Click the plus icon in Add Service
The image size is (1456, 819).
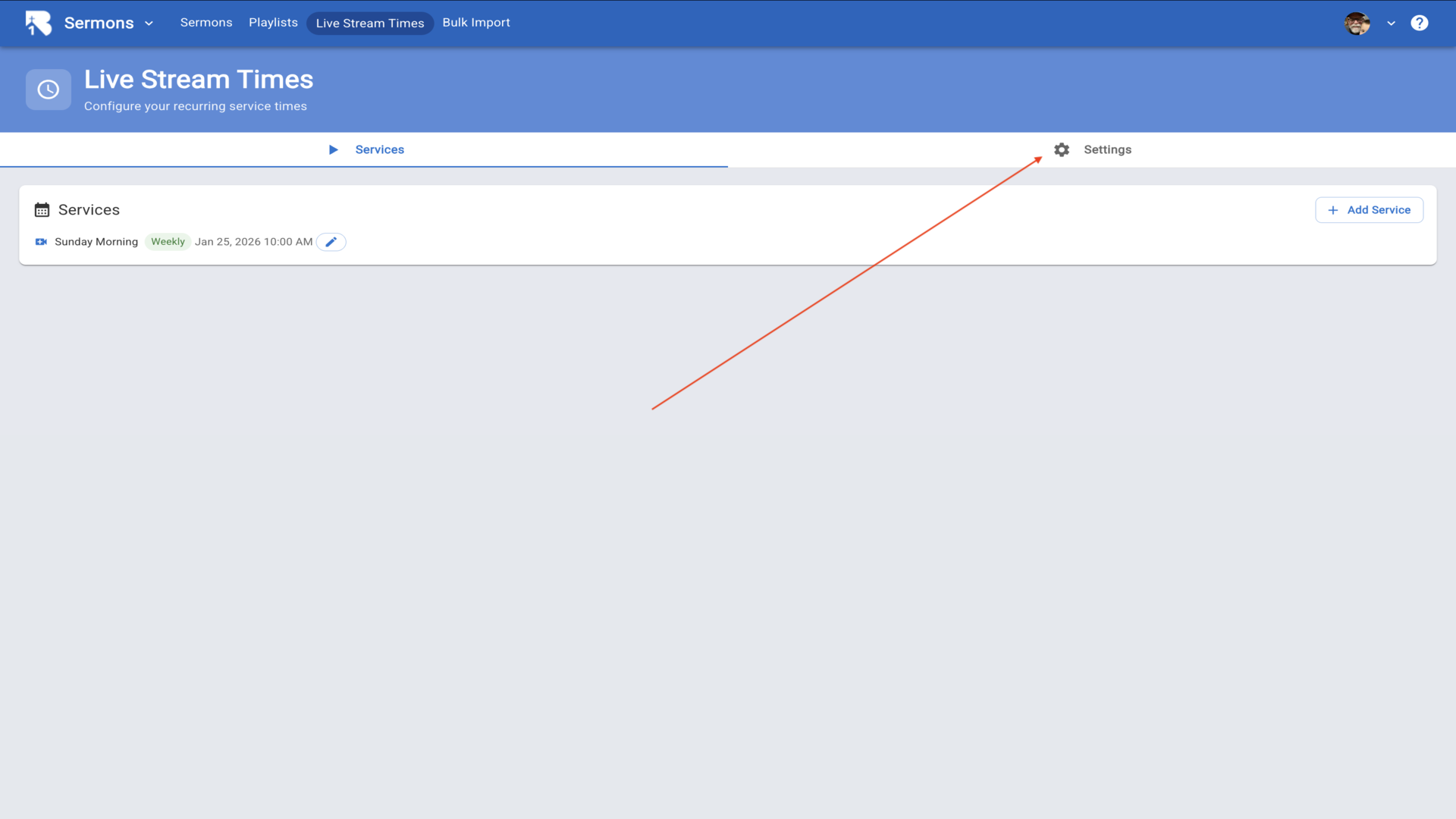1332,210
